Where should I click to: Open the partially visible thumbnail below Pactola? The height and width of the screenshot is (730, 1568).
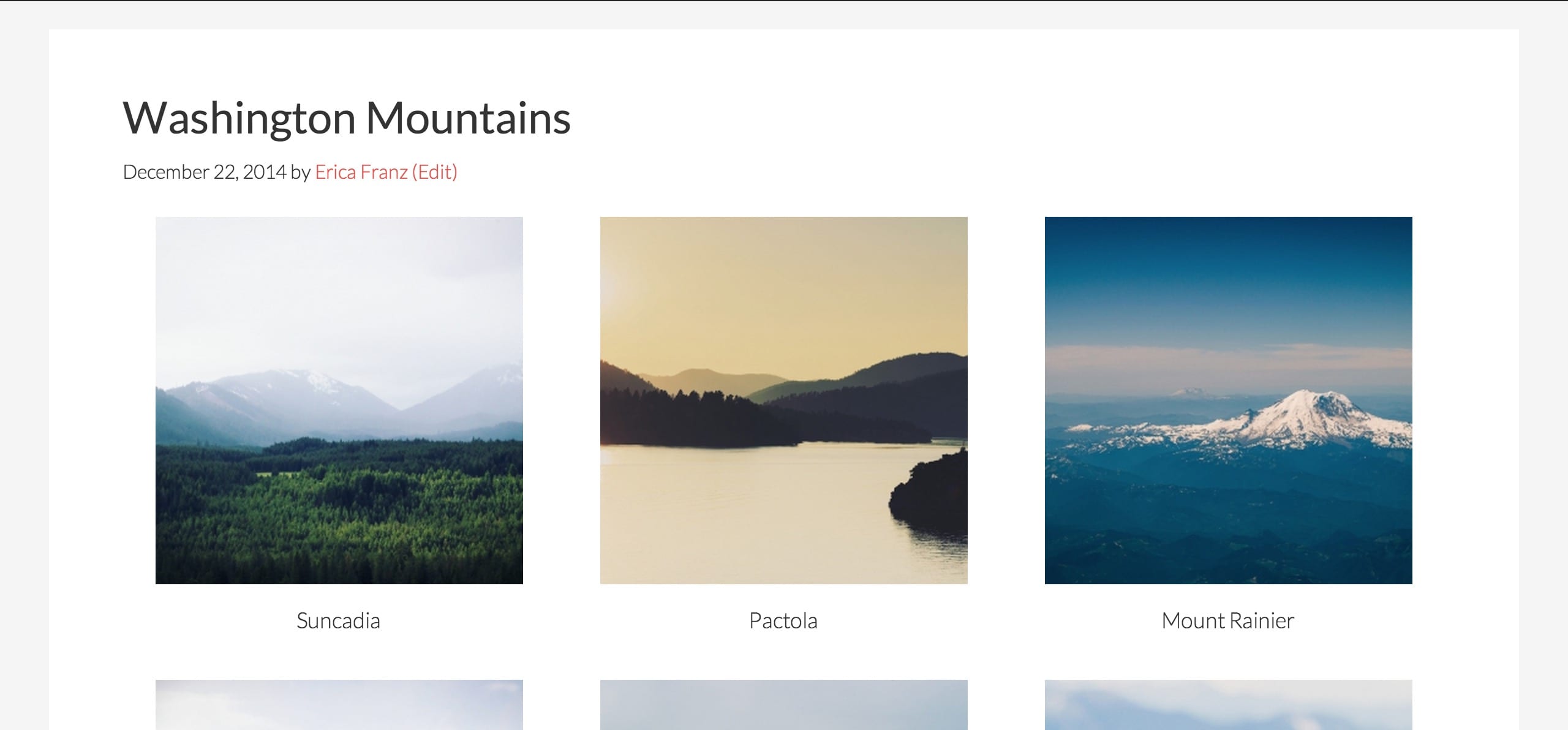coord(783,705)
